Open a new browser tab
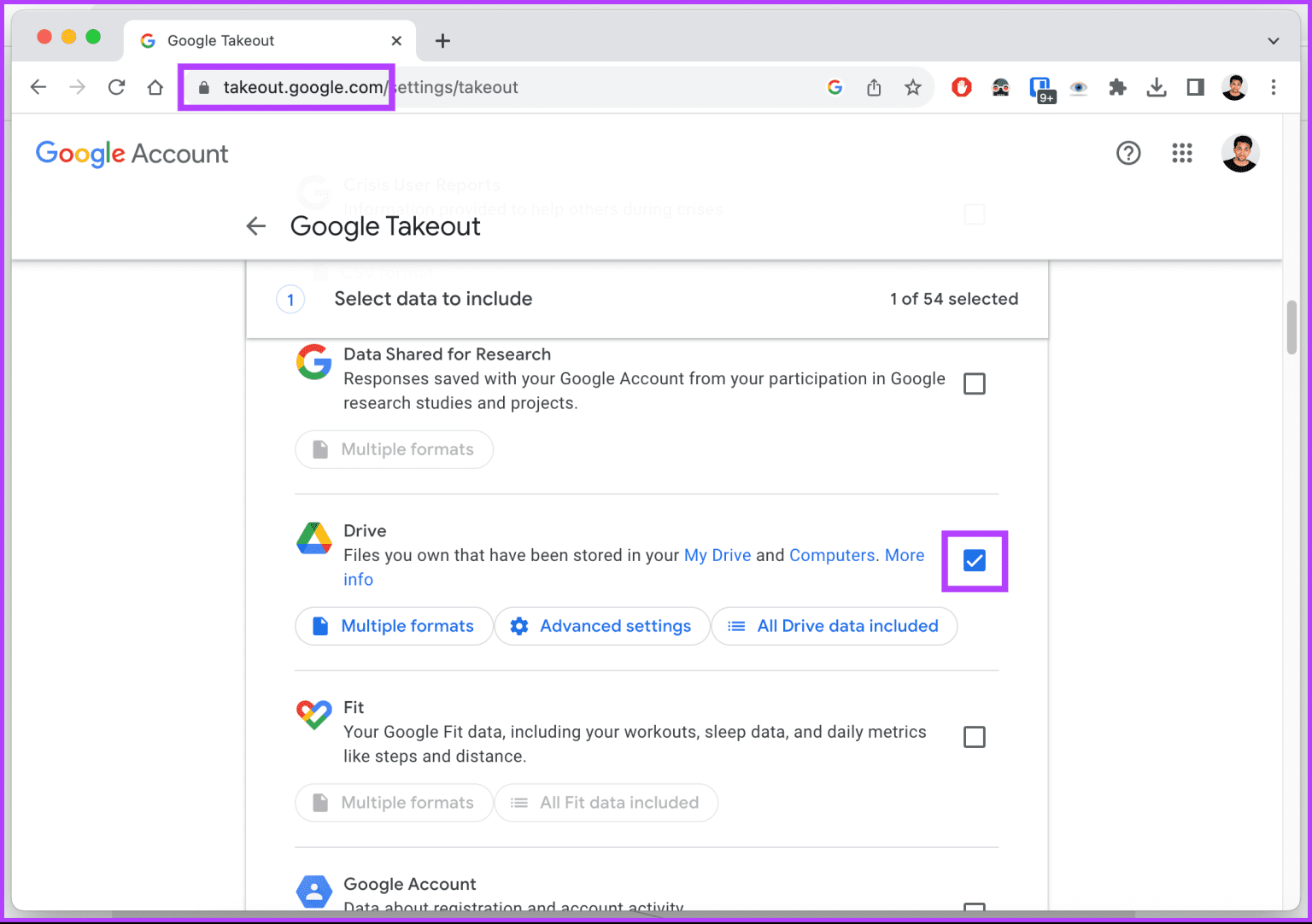Screen dimensions: 1312x924 coord(442,40)
